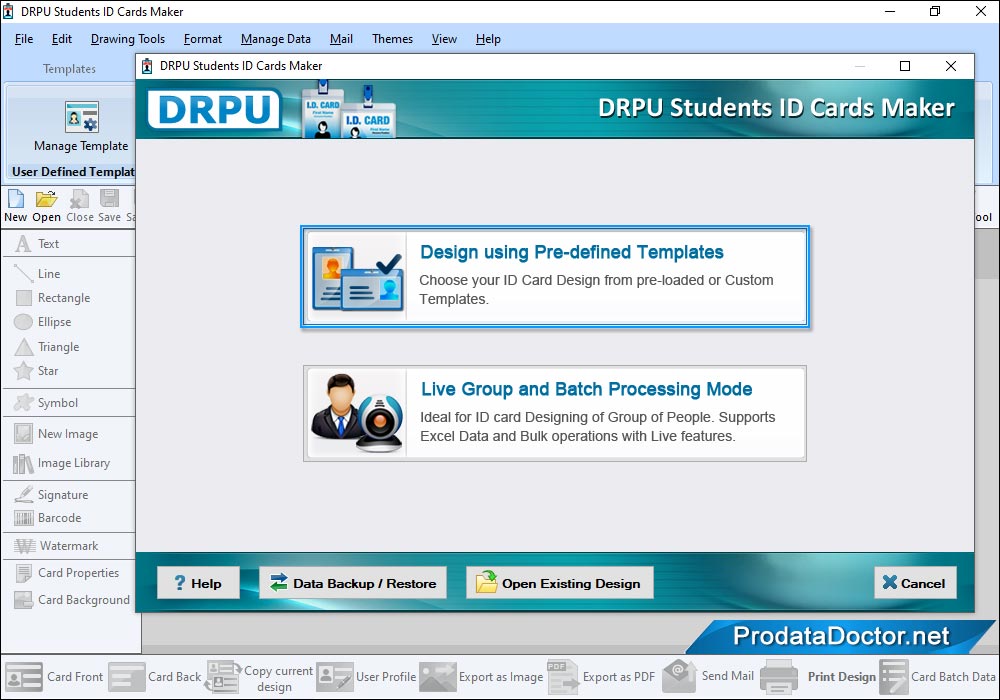
Task: Open the Help menu in menu bar
Action: [x=488, y=39]
